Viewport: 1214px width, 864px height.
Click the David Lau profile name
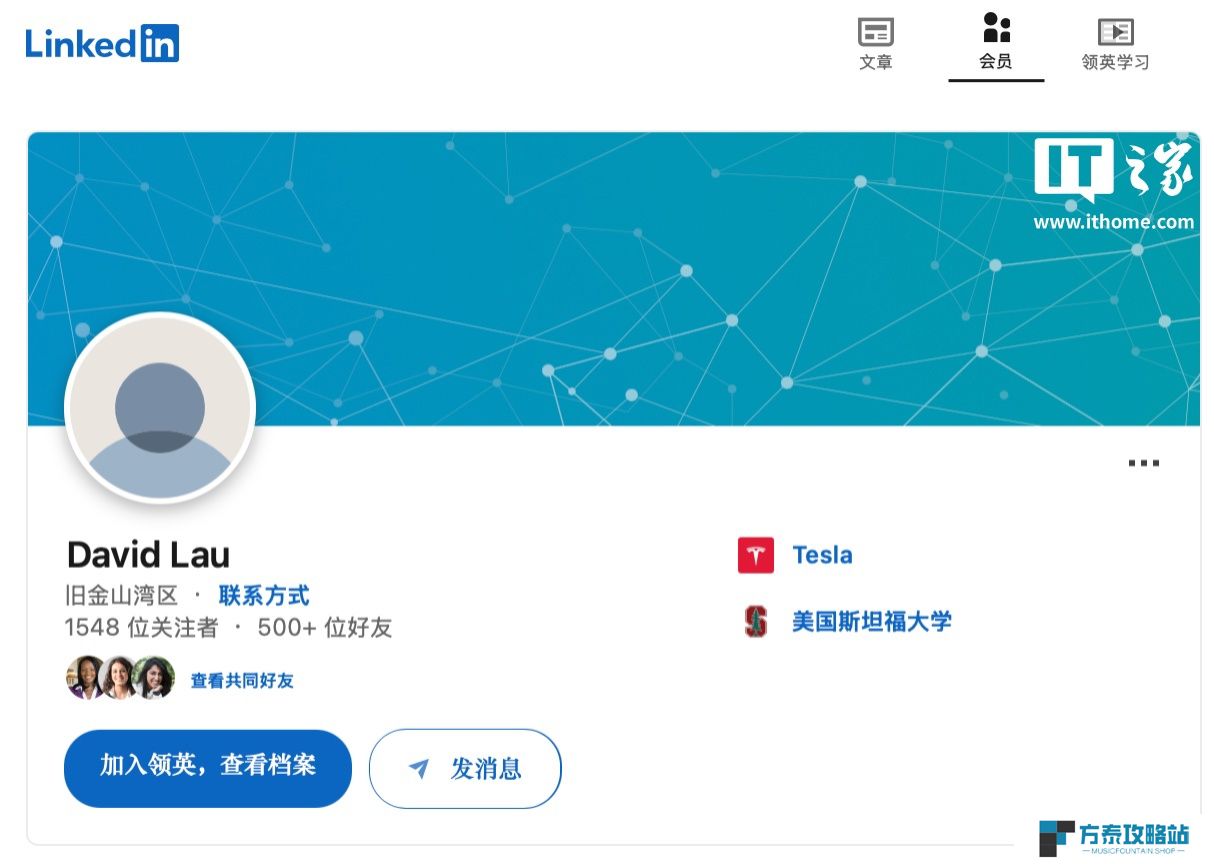pos(148,555)
